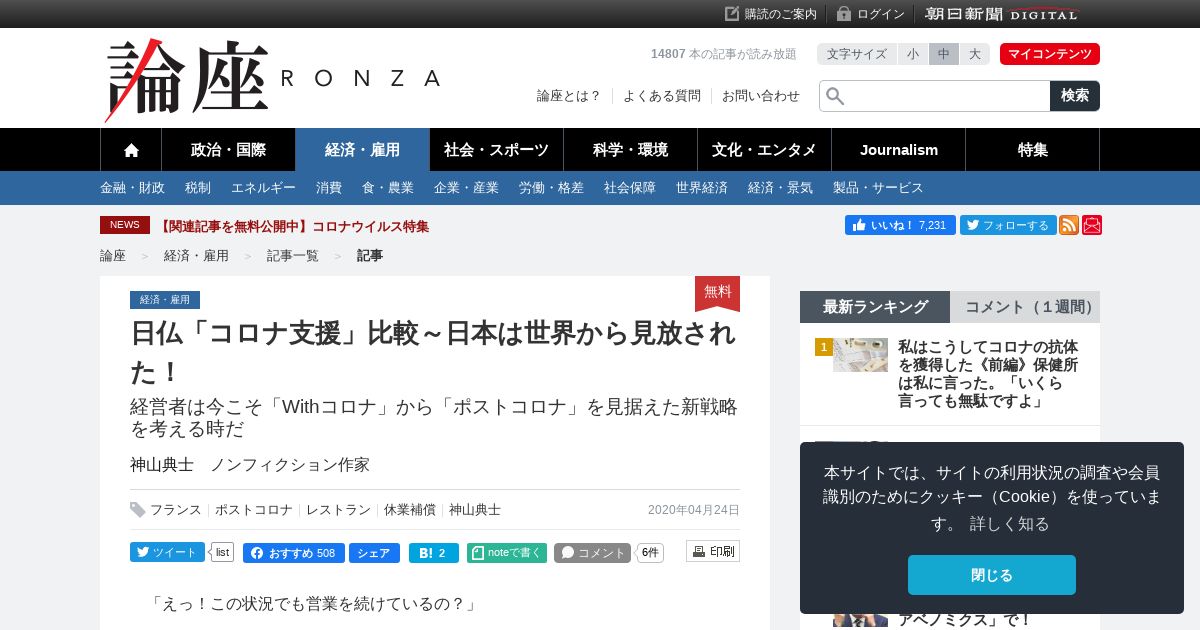
Task: Click the Facebook シェア button
Action: click(374, 553)
